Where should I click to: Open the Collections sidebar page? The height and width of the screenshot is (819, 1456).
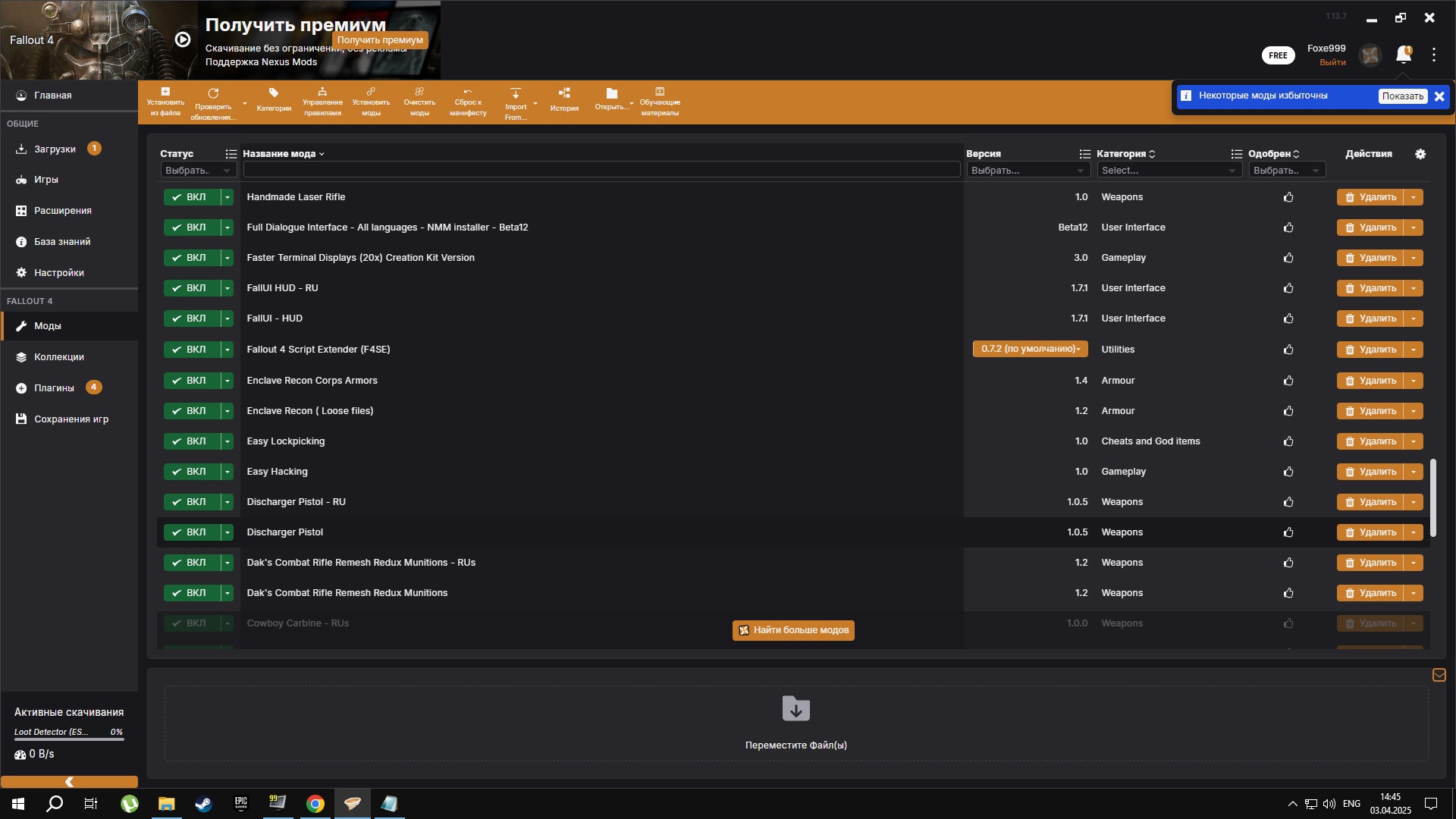coord(58,357)
